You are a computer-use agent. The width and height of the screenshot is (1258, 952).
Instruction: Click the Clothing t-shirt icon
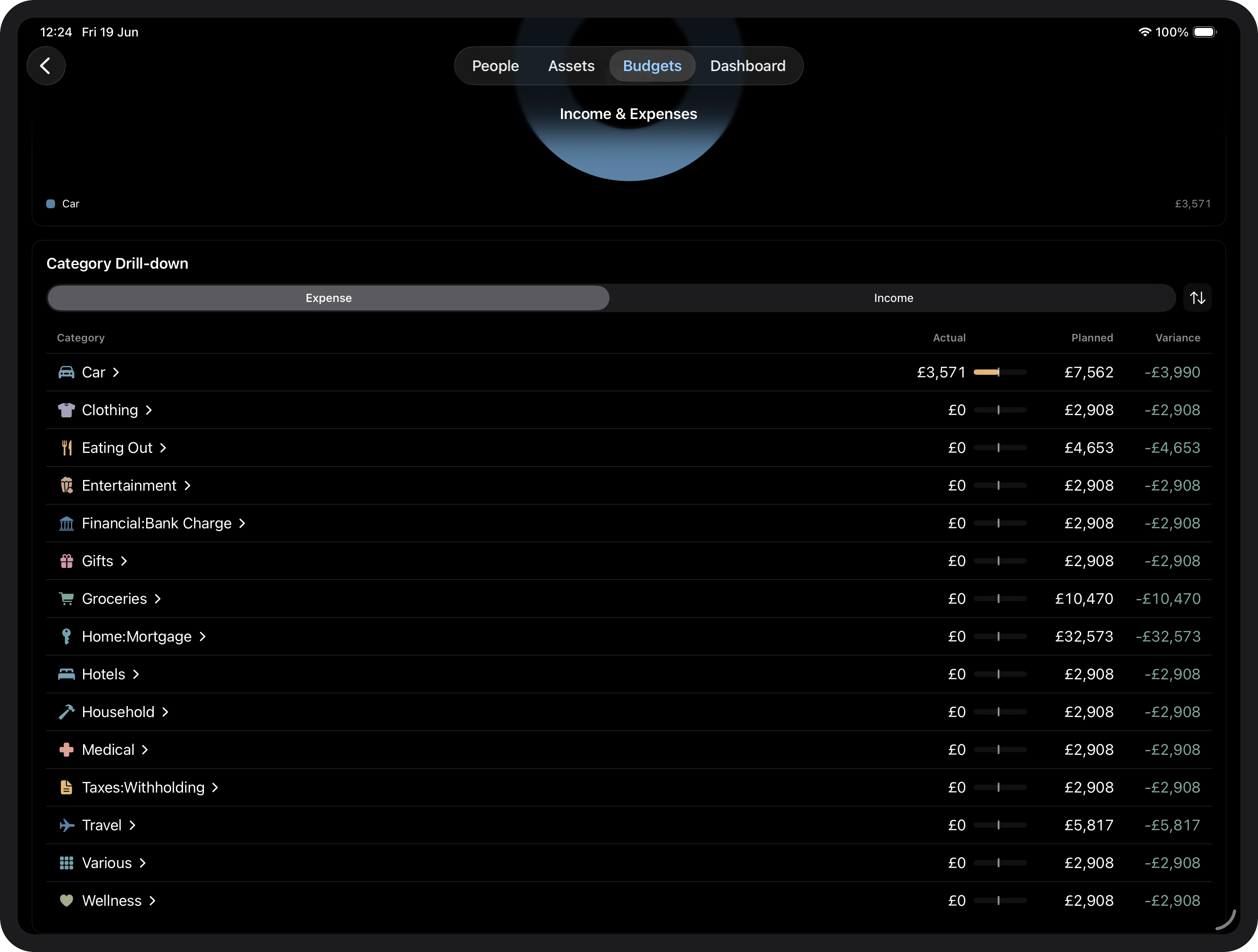tap(67, 410)
